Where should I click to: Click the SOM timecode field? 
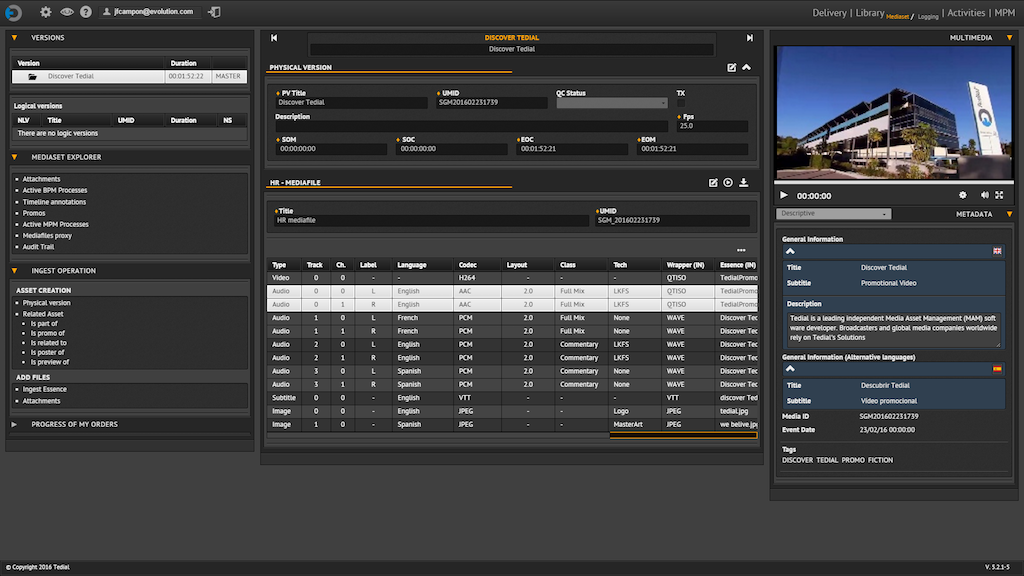(331, 149)
